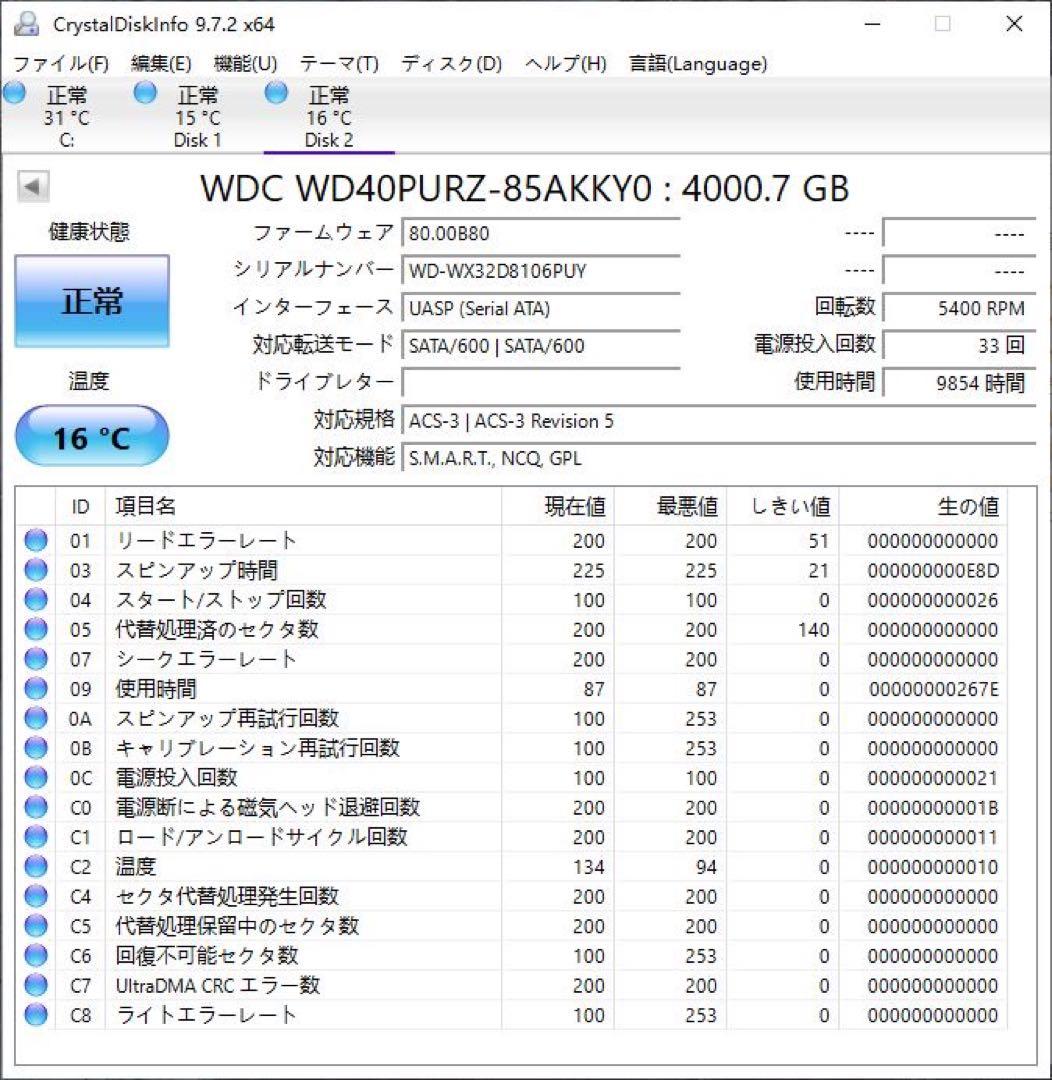Click the status icon for row 09
The image size is (1052, 1080).
(36, 689)
